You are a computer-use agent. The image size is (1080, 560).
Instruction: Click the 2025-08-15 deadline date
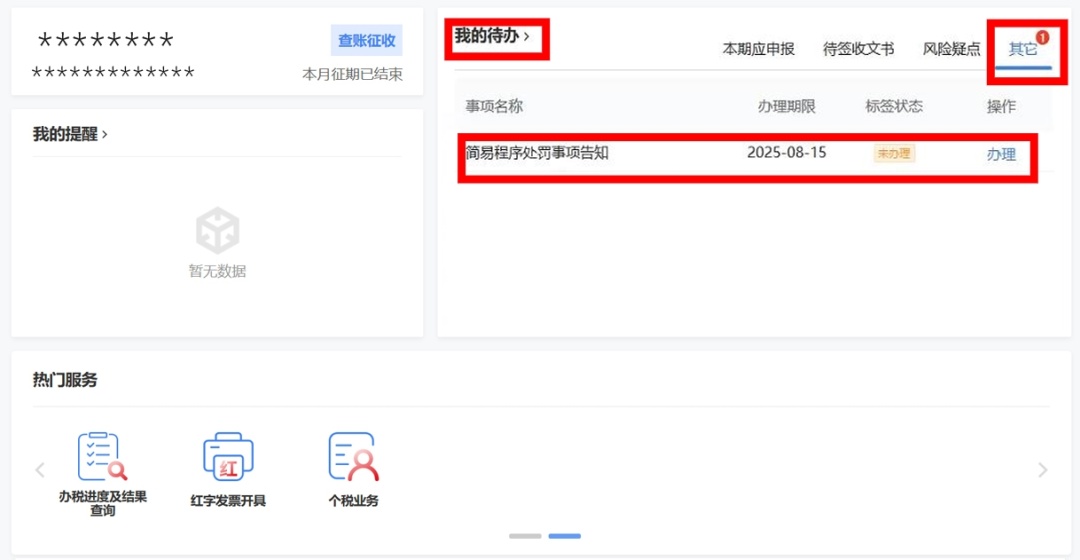click(x=786, y=153)
